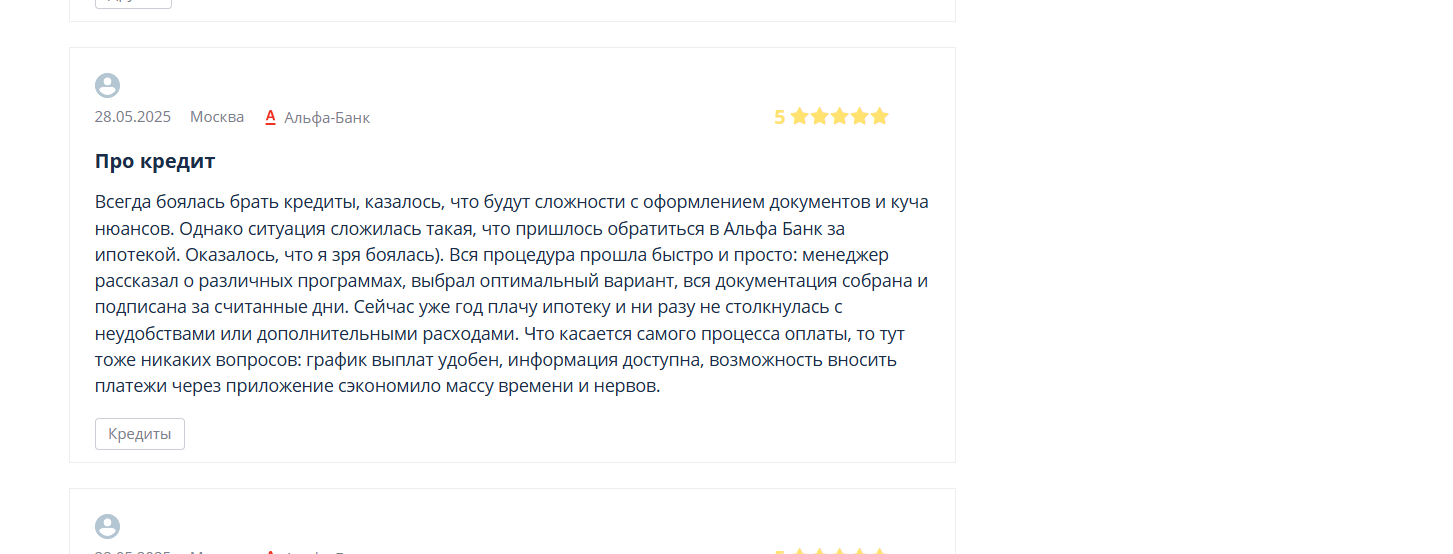The height and width of the screenshot is (554, 1453).
Task: Click the cut-off date in the bottom review card
Action: click(133, 551)
